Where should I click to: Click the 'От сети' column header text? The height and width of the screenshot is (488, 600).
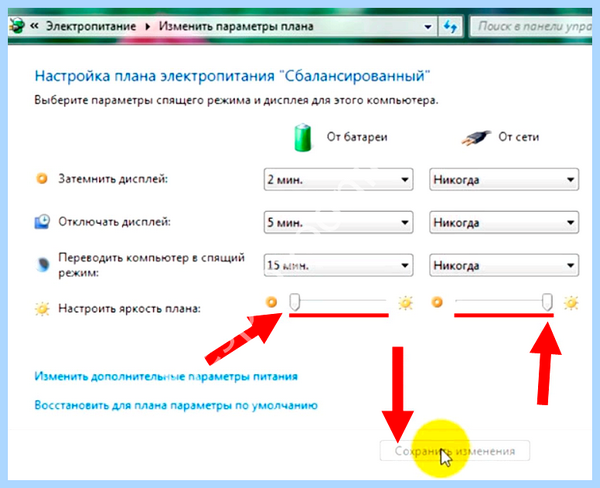518,137
